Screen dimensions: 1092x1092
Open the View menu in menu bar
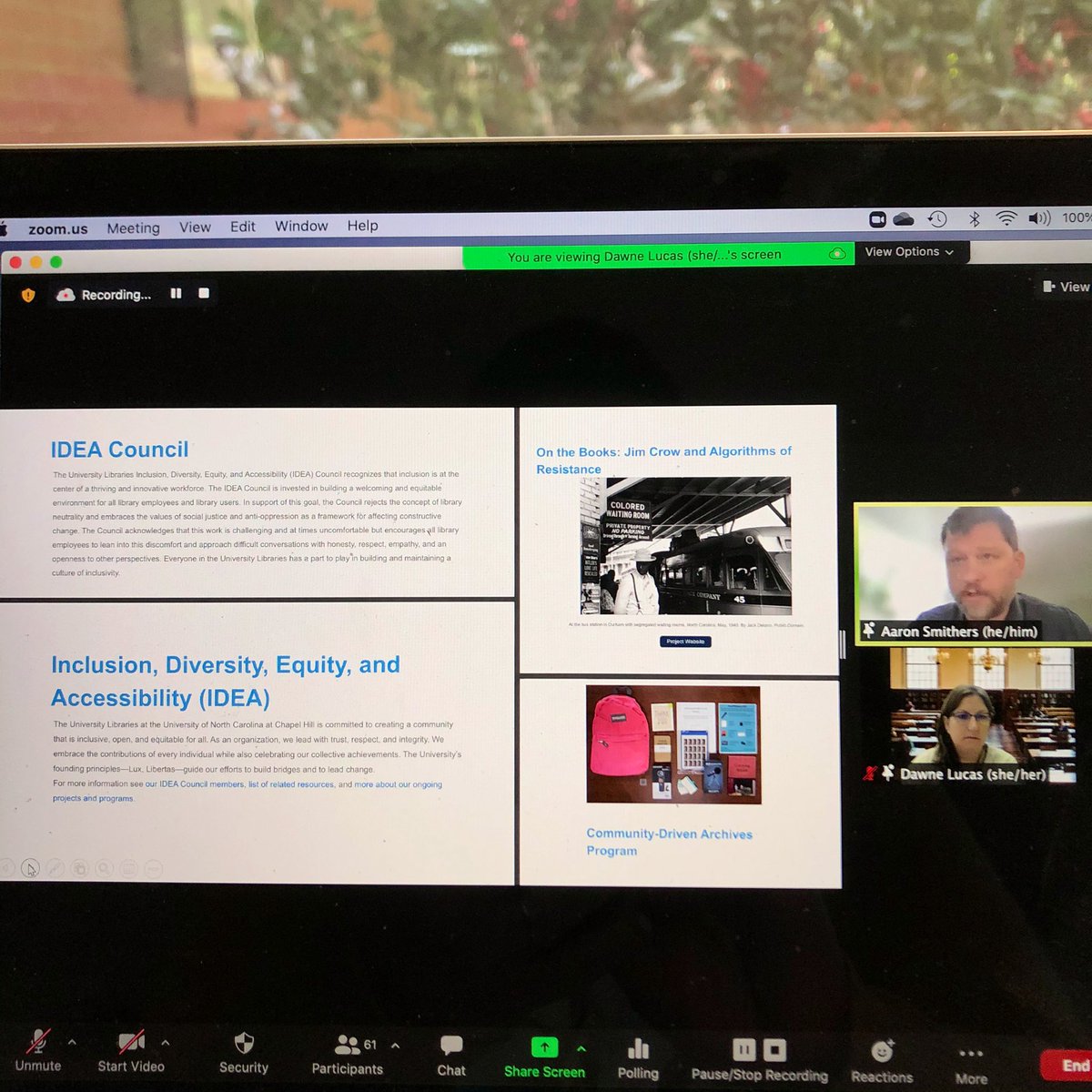pos(195,227)
